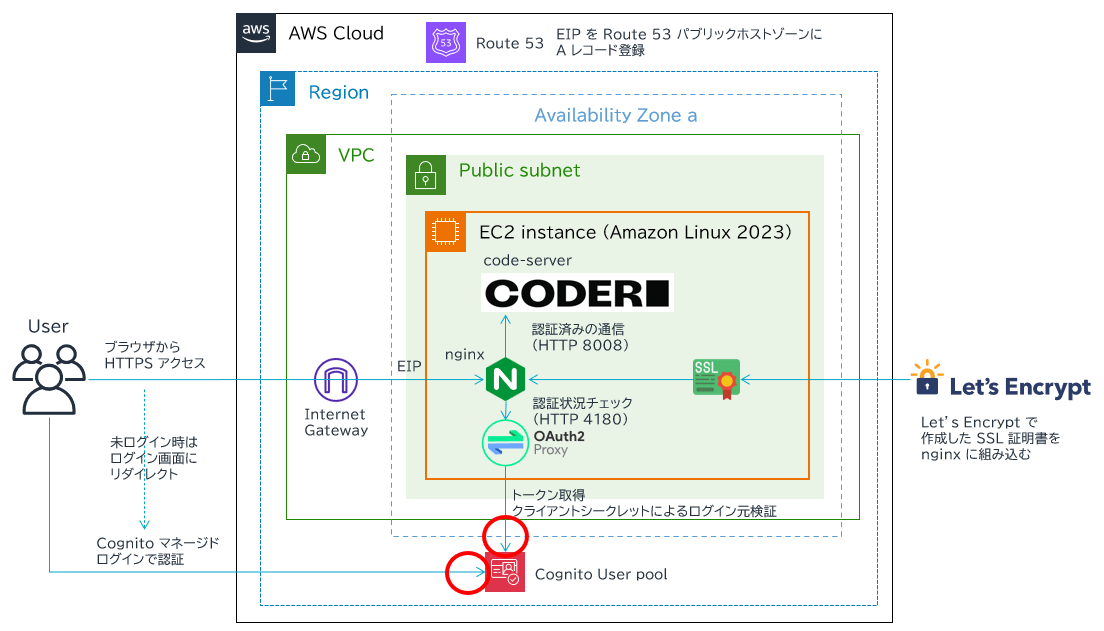This screenshot has height=631, width=1104.
Task: Click the AWS Cloud logo icon
Action: [256, 33]
